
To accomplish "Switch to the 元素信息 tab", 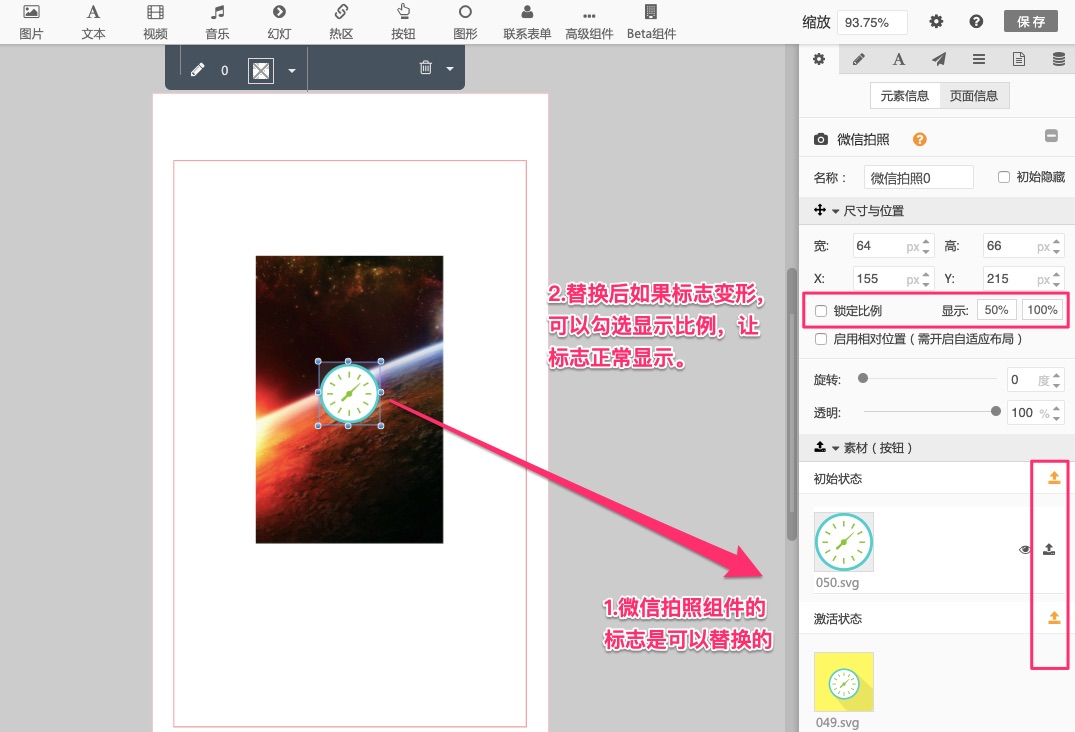I will [x=904, y=96].
